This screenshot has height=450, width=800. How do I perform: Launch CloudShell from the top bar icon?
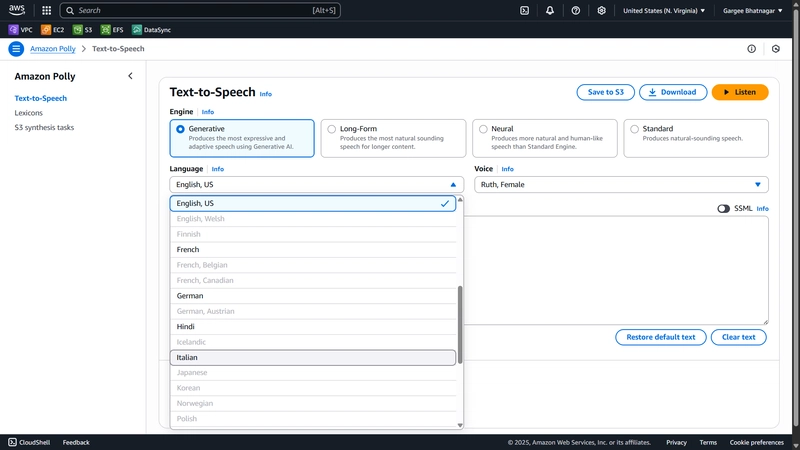click(x=524, y=10)
